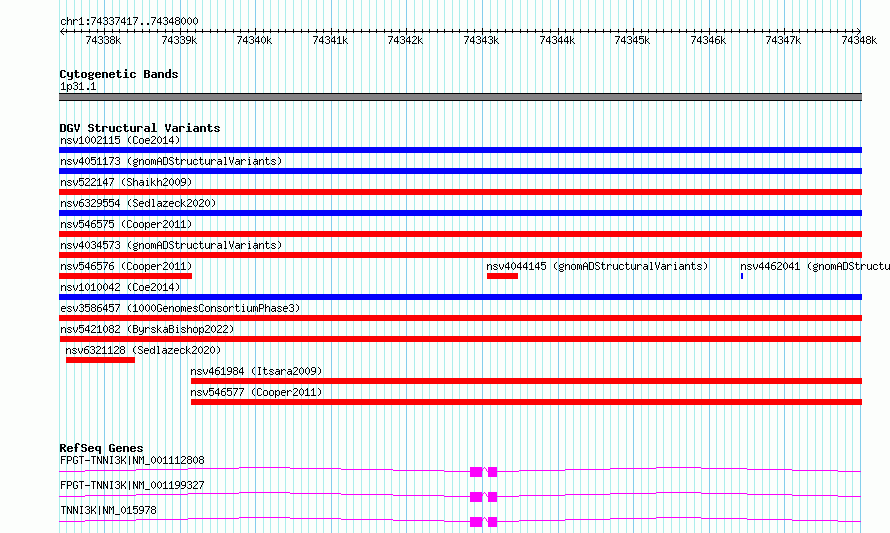Image resolution: width=890 pixels, height=533 pixels.
Task: Click the nsv1002115 (Coe2014) label
Action: [120, 140]
